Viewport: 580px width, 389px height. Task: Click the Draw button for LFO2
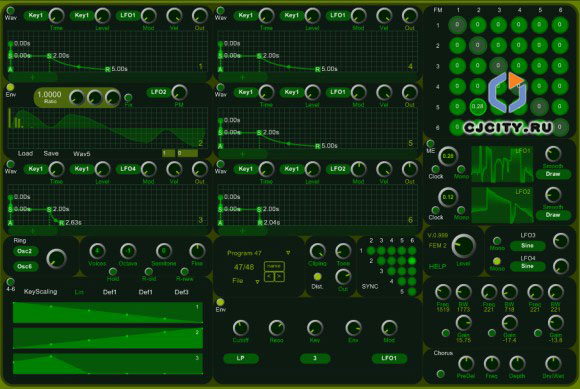[553, 215]
